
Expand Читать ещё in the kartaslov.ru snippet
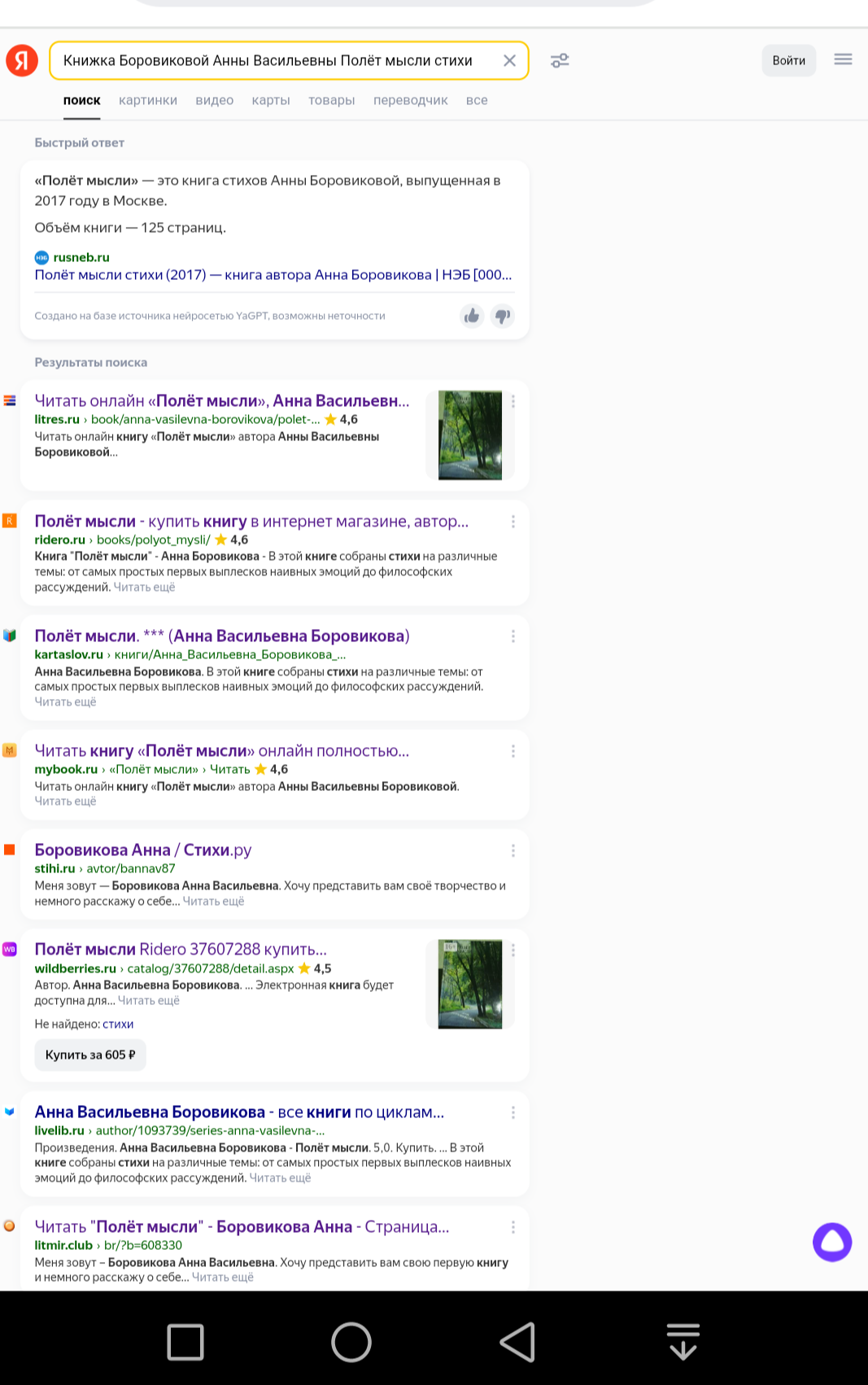tap(65, 701)
